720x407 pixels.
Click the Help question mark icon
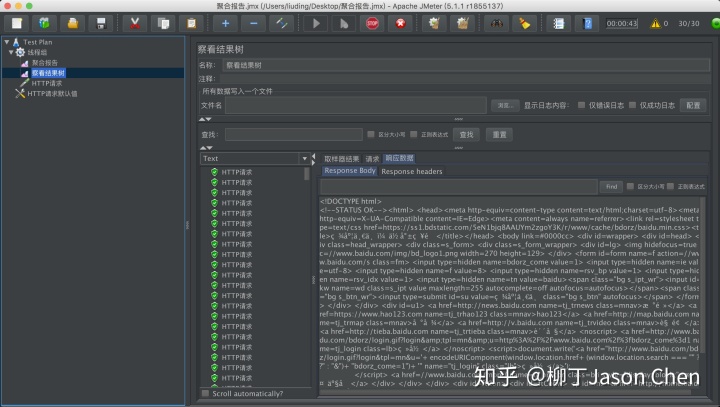point(587,23)
